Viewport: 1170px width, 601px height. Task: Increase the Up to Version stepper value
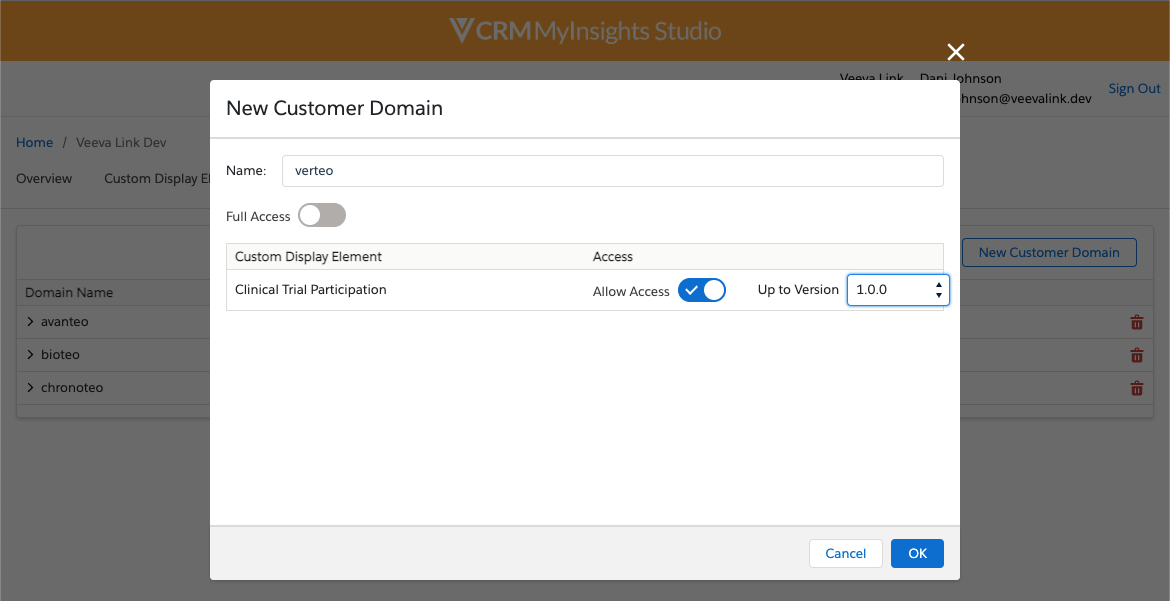pos(939,284)
